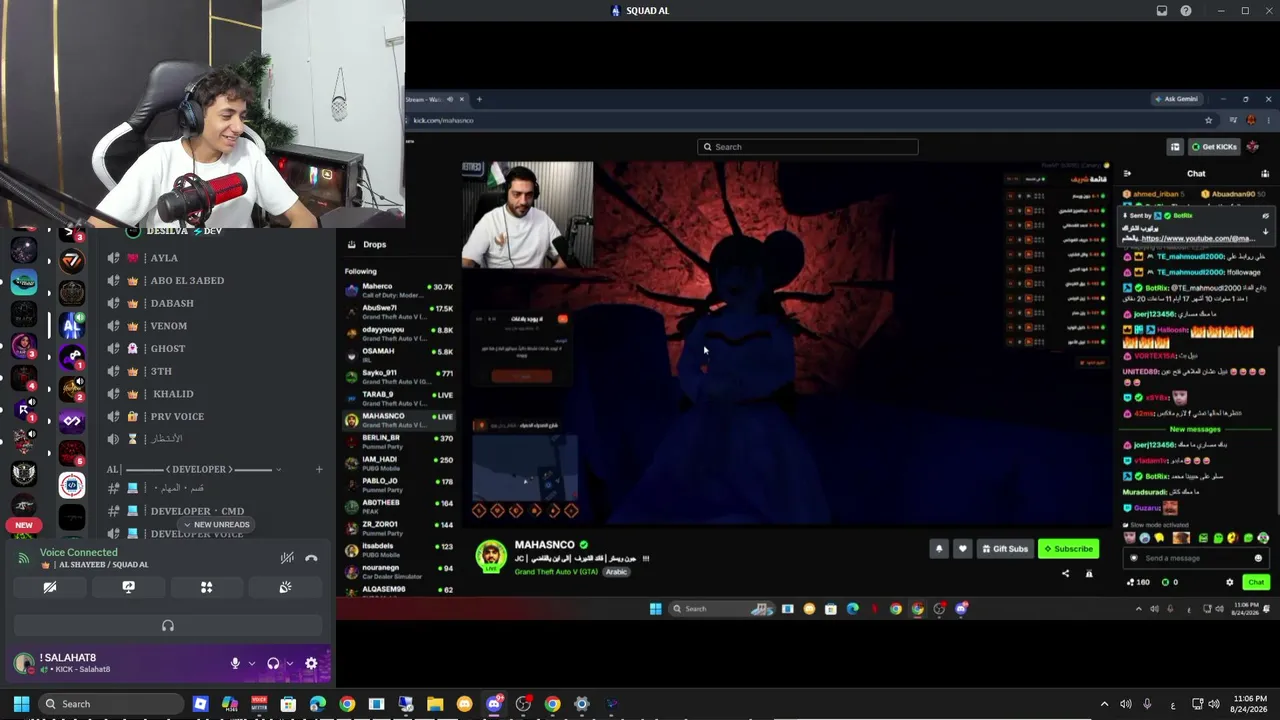Turn on Discord camera

[x=50, y=587]
